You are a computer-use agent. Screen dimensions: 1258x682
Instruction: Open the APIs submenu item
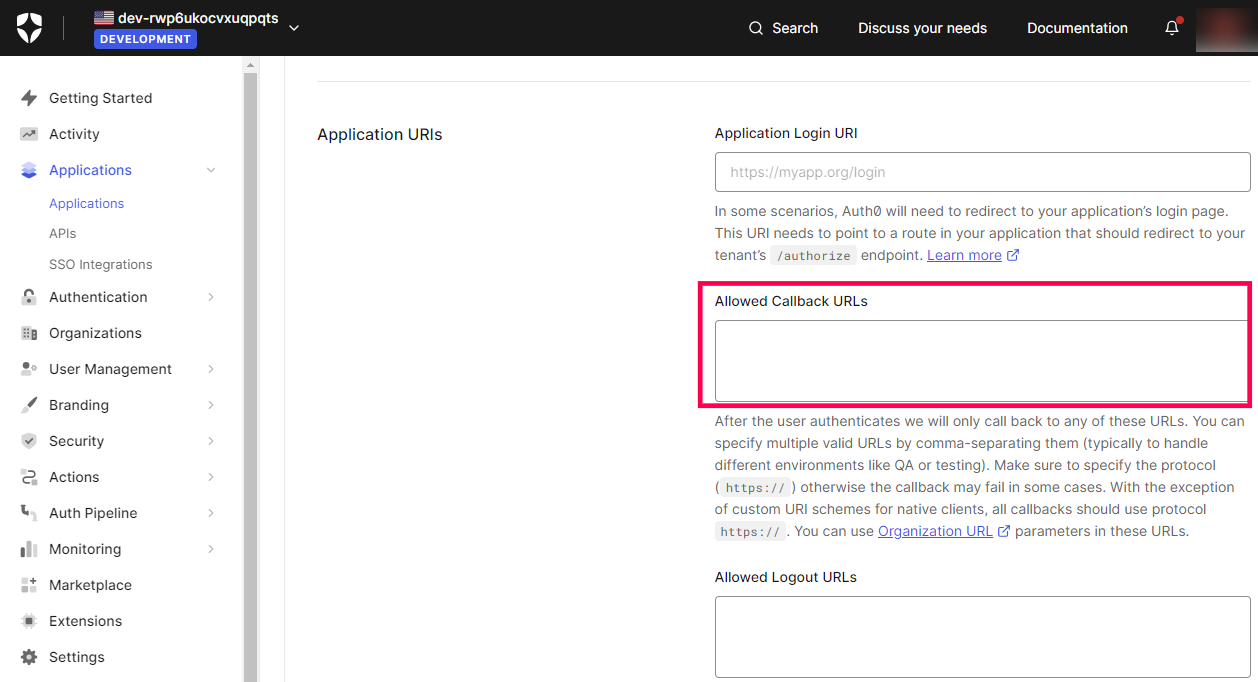click(63, 233)
